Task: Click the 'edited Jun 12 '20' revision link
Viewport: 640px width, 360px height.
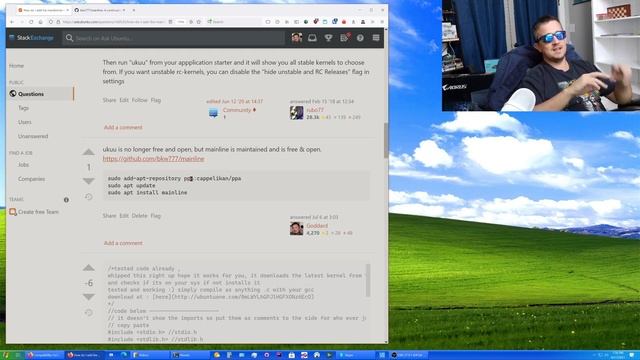Action: click(234, 101)
